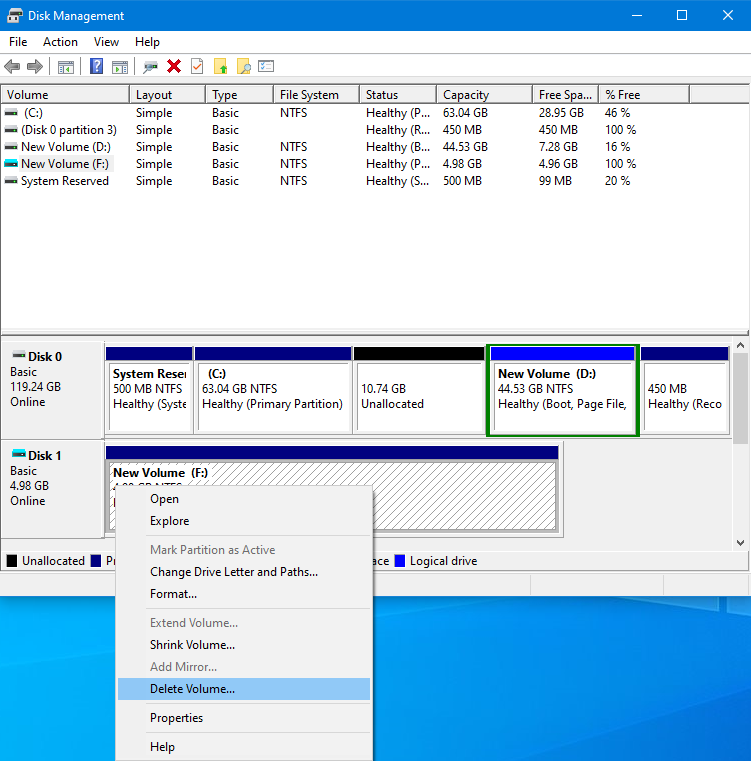This screenshot has width=751, height=761.
Task: Click the folder with magnifier toolbar icon
Action: 243,66
